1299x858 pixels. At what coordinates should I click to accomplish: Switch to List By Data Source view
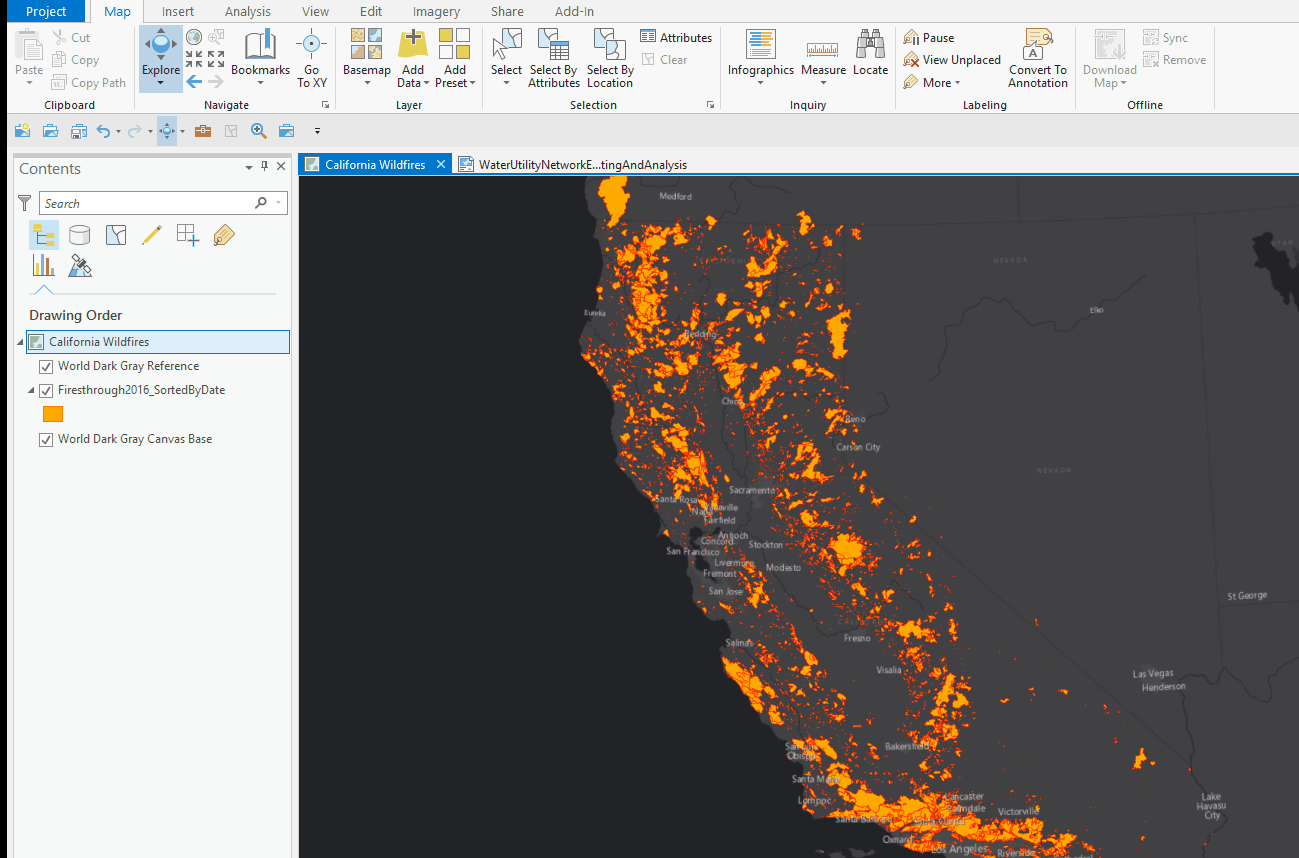[79, 235]
